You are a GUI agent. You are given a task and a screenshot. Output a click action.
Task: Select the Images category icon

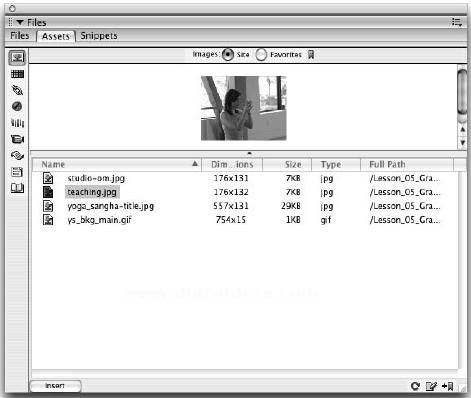(17, 58)
